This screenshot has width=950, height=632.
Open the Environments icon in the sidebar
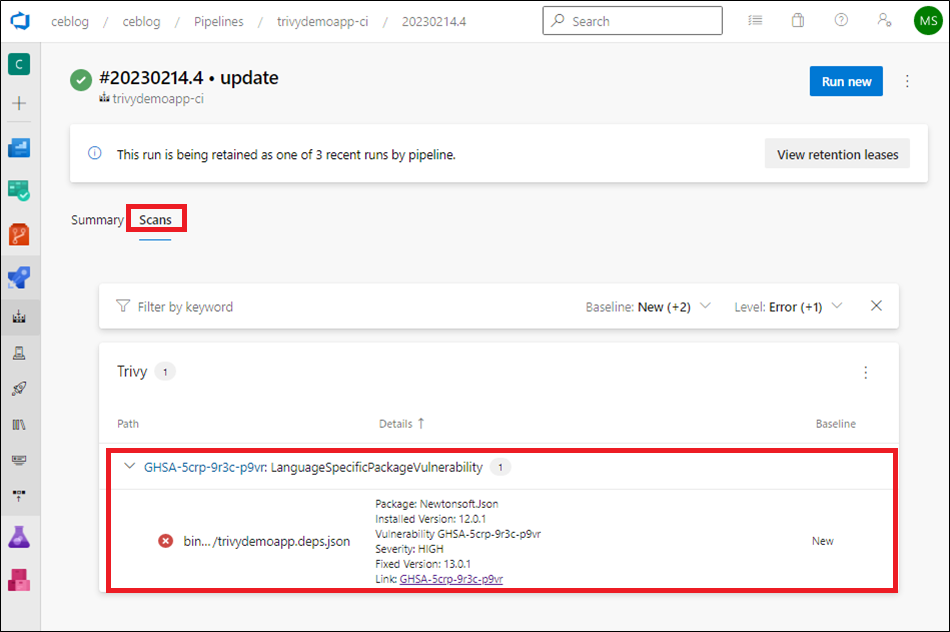[19, 353]
